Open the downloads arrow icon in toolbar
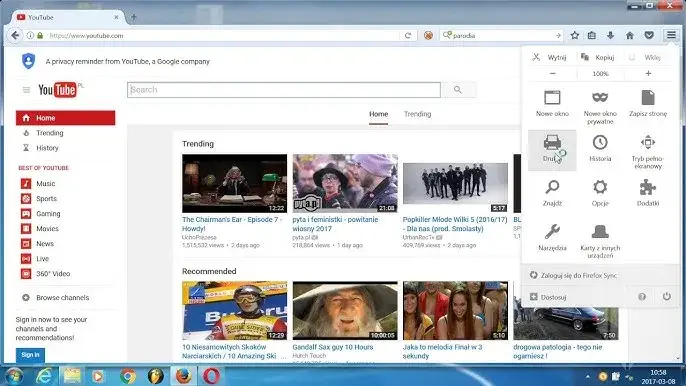 coord(610,35)
